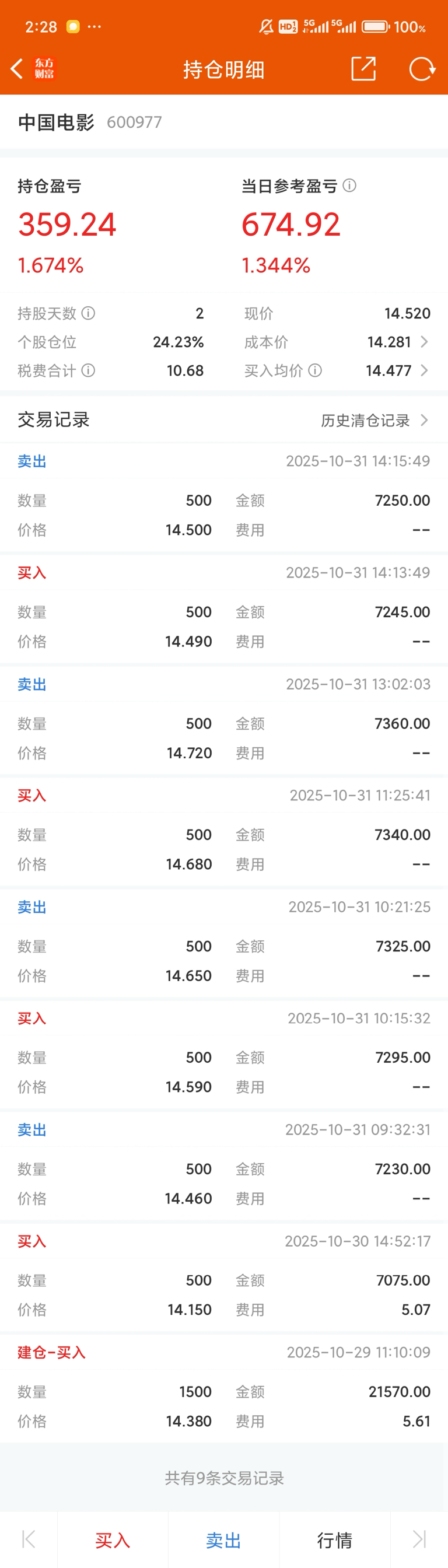
Task: Open the share/export icon in header
Action: pyautogui.click(x=363, y=69)
